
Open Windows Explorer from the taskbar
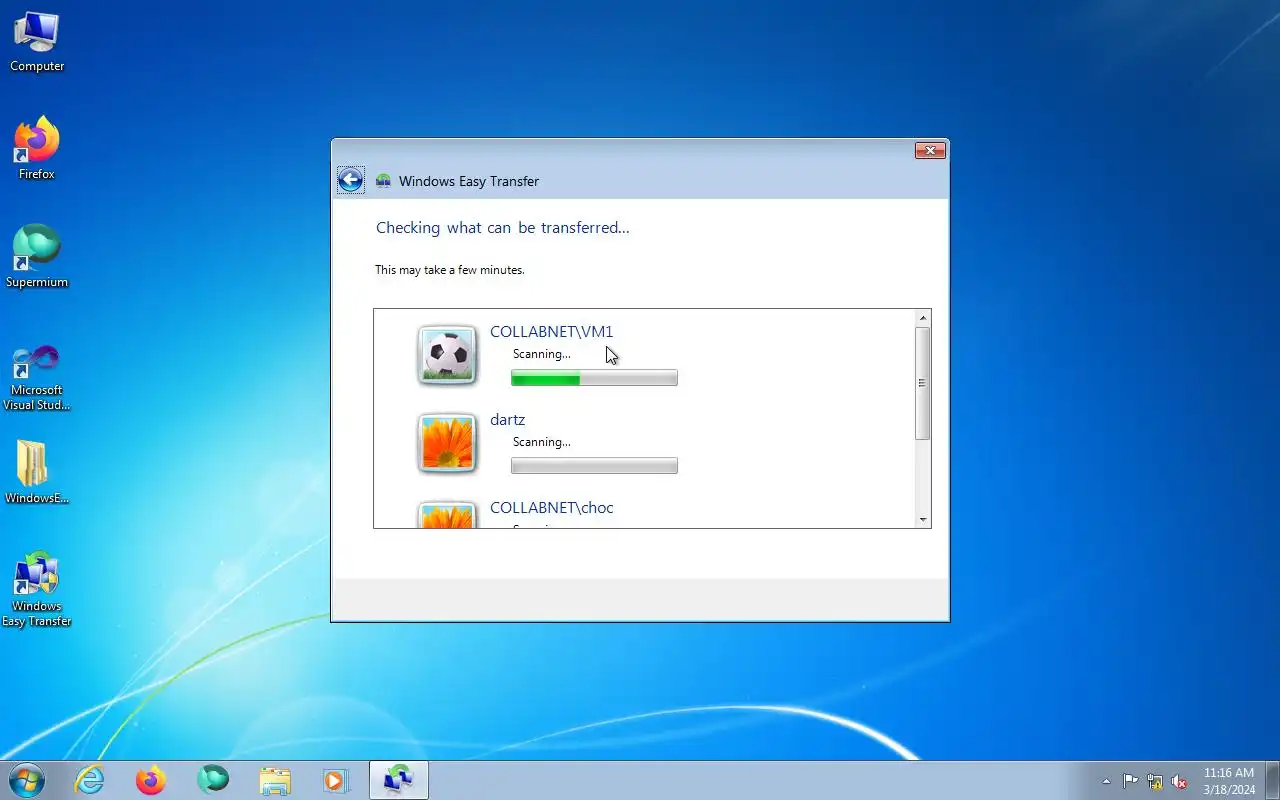click(275, 780)
